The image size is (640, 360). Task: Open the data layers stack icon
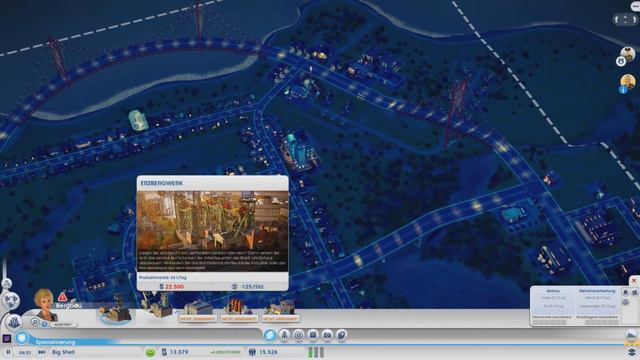tap(631, 352)
